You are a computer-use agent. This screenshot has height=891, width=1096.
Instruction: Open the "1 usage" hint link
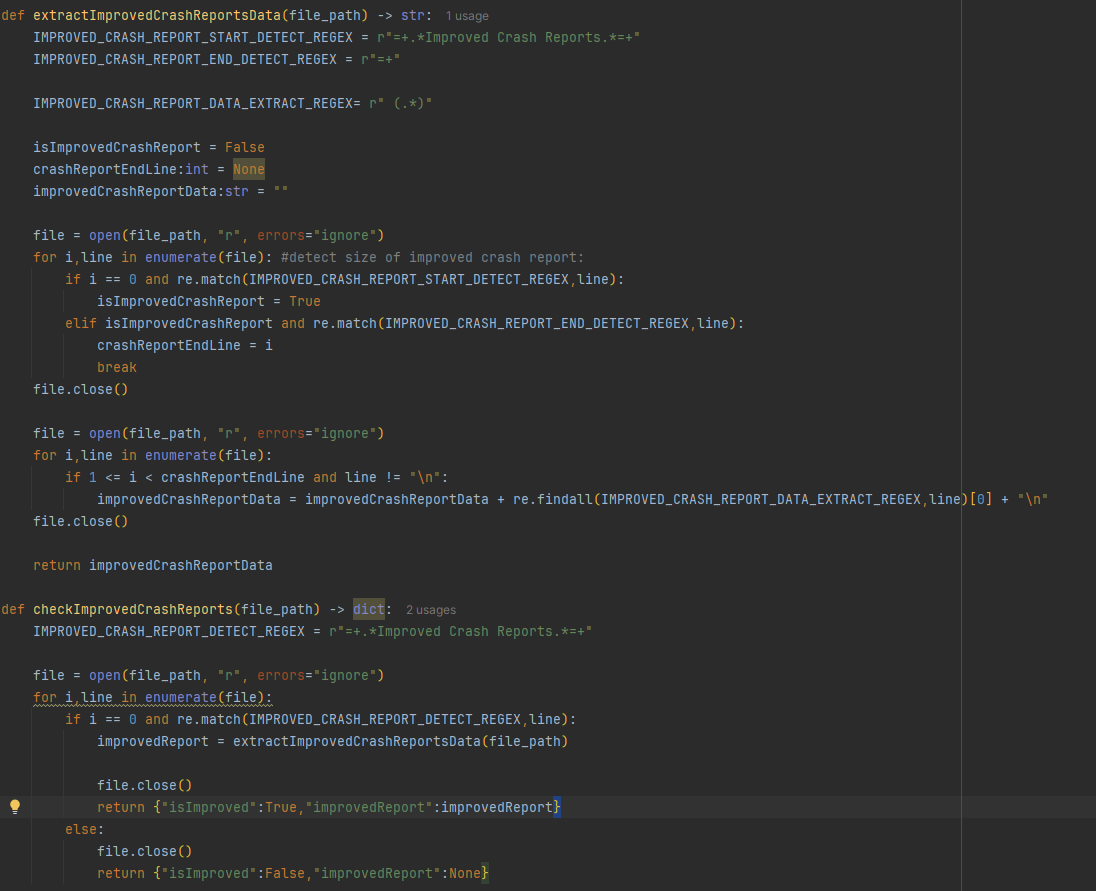(467, 16)
